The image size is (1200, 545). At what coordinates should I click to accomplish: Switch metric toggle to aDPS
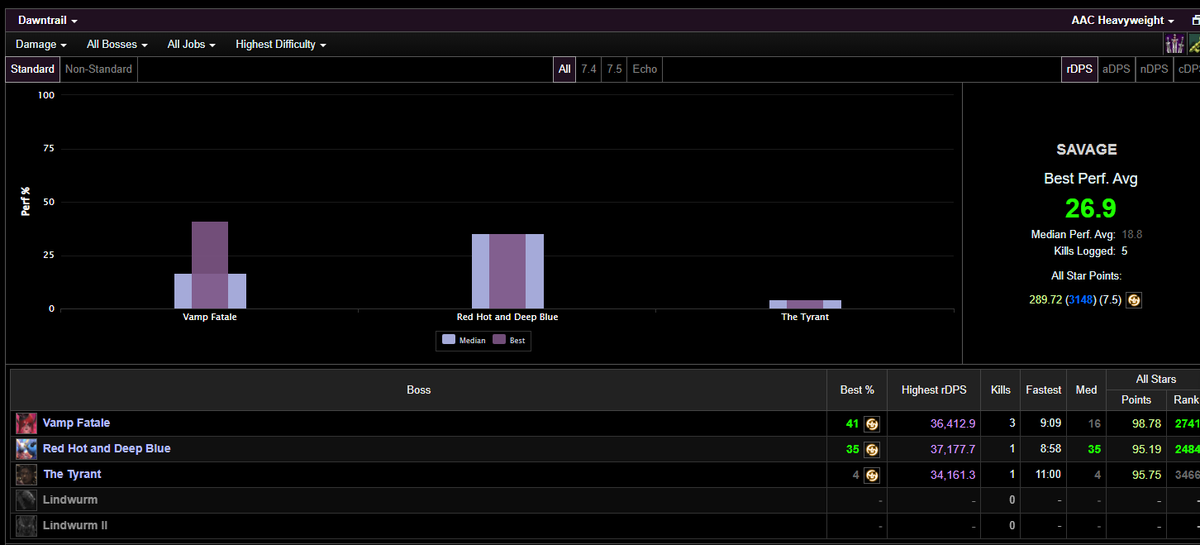point(1116,69)
